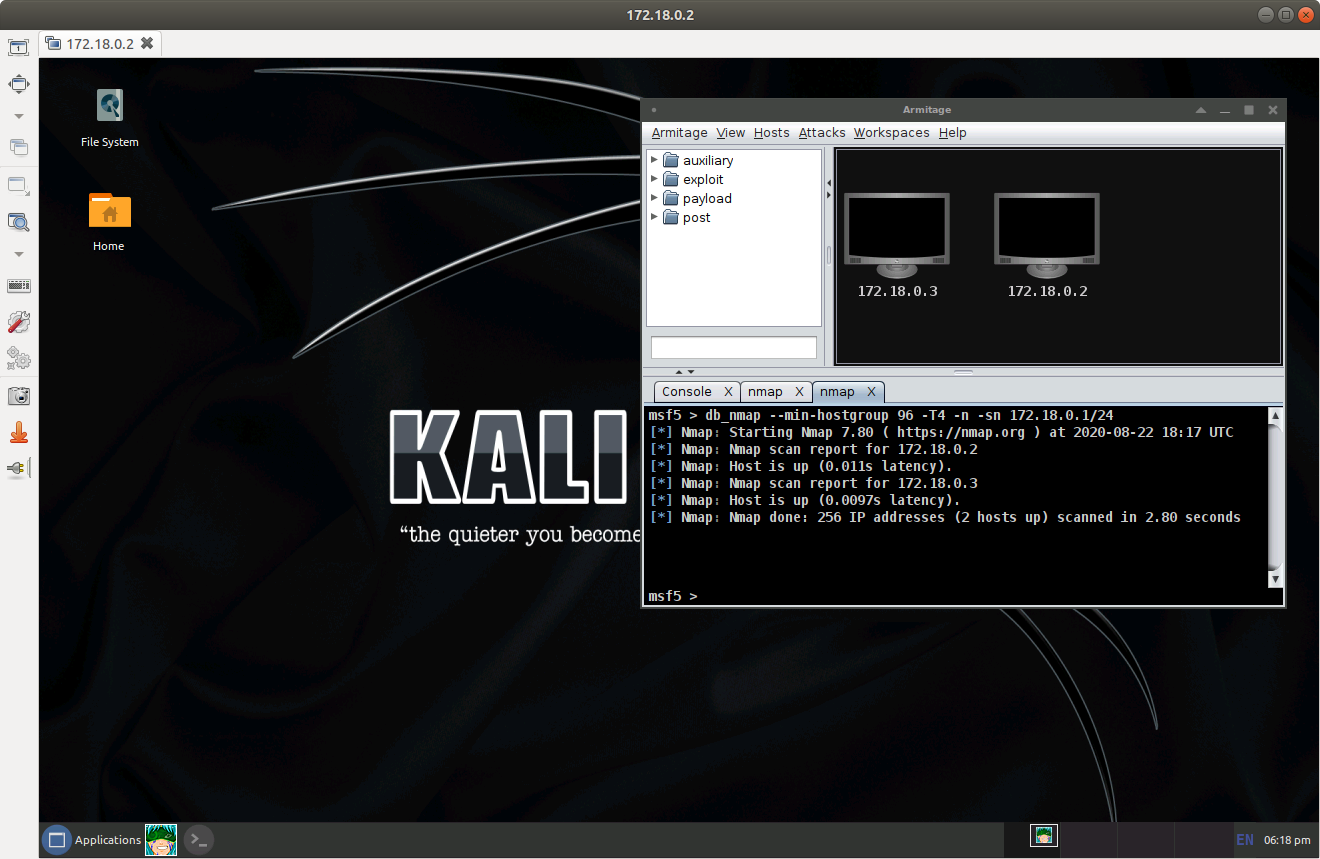Open scaling options arrow below the magnifier icon
Viewport: 1320px width, 859px height.
[18, 254]
